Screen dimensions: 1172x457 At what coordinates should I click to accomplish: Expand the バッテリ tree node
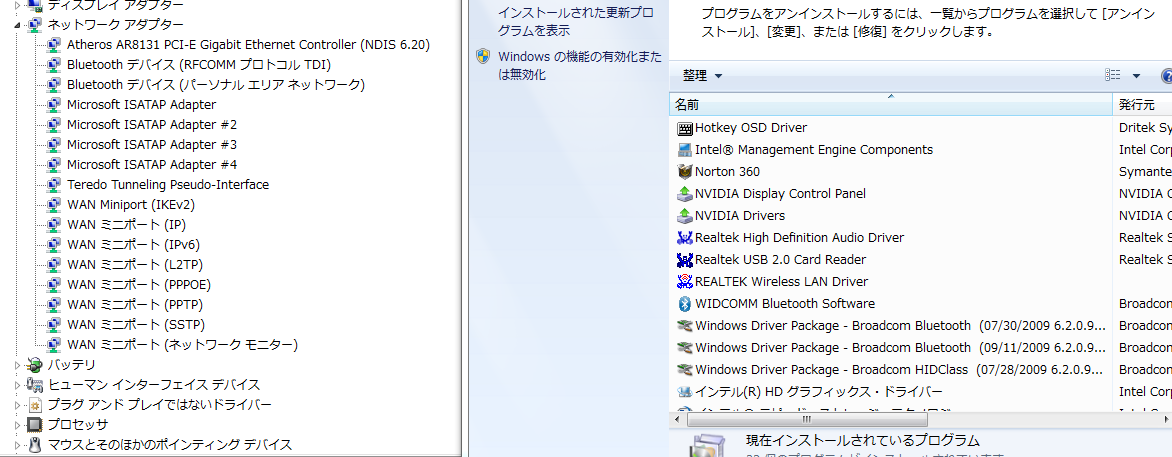click(17, 365)
